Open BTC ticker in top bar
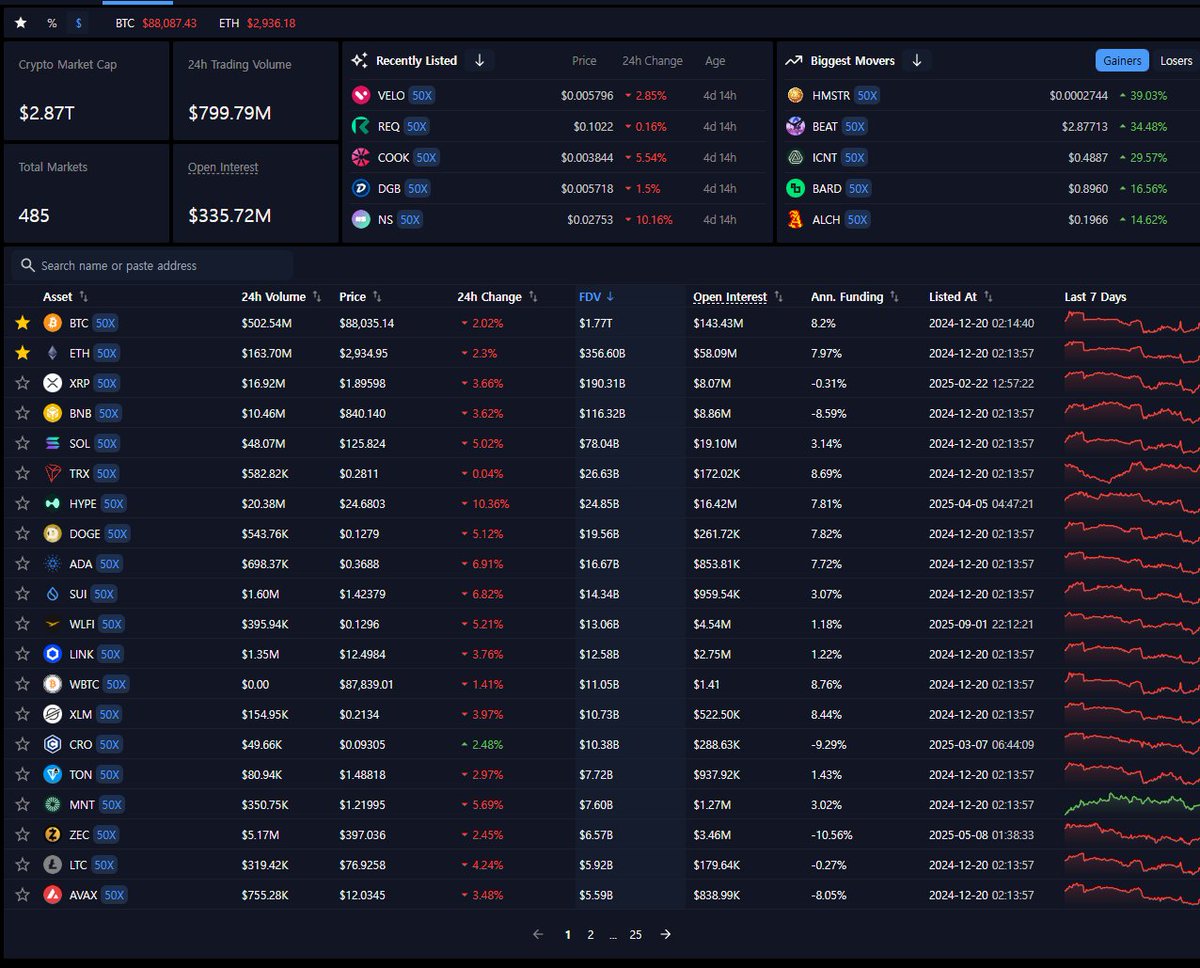The height and width of the screenshot is (968, 1200). [156, 23]
